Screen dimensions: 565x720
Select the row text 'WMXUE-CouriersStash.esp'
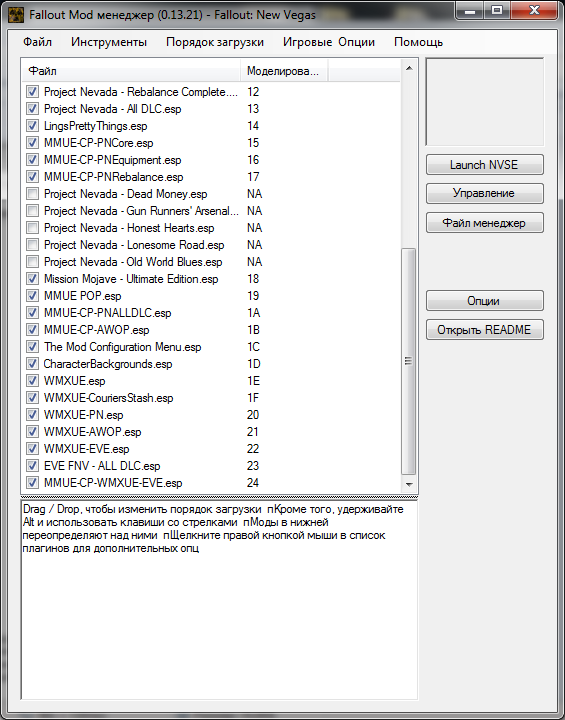pos(108,398)
